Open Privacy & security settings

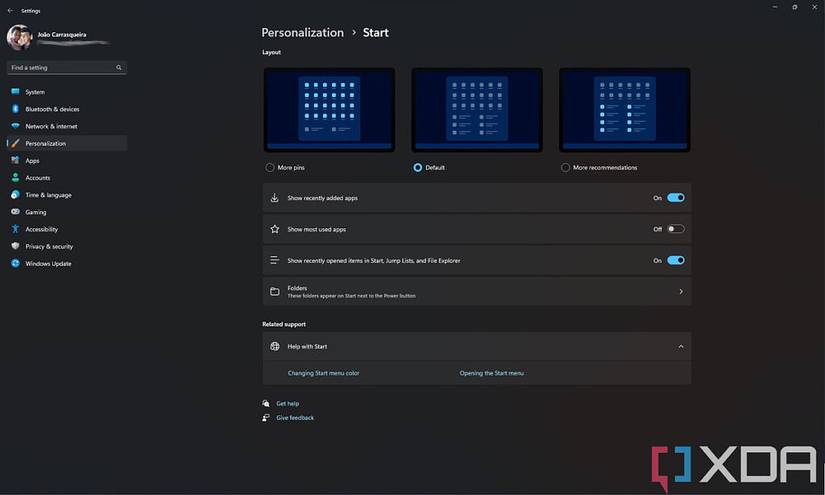point(67,246)
